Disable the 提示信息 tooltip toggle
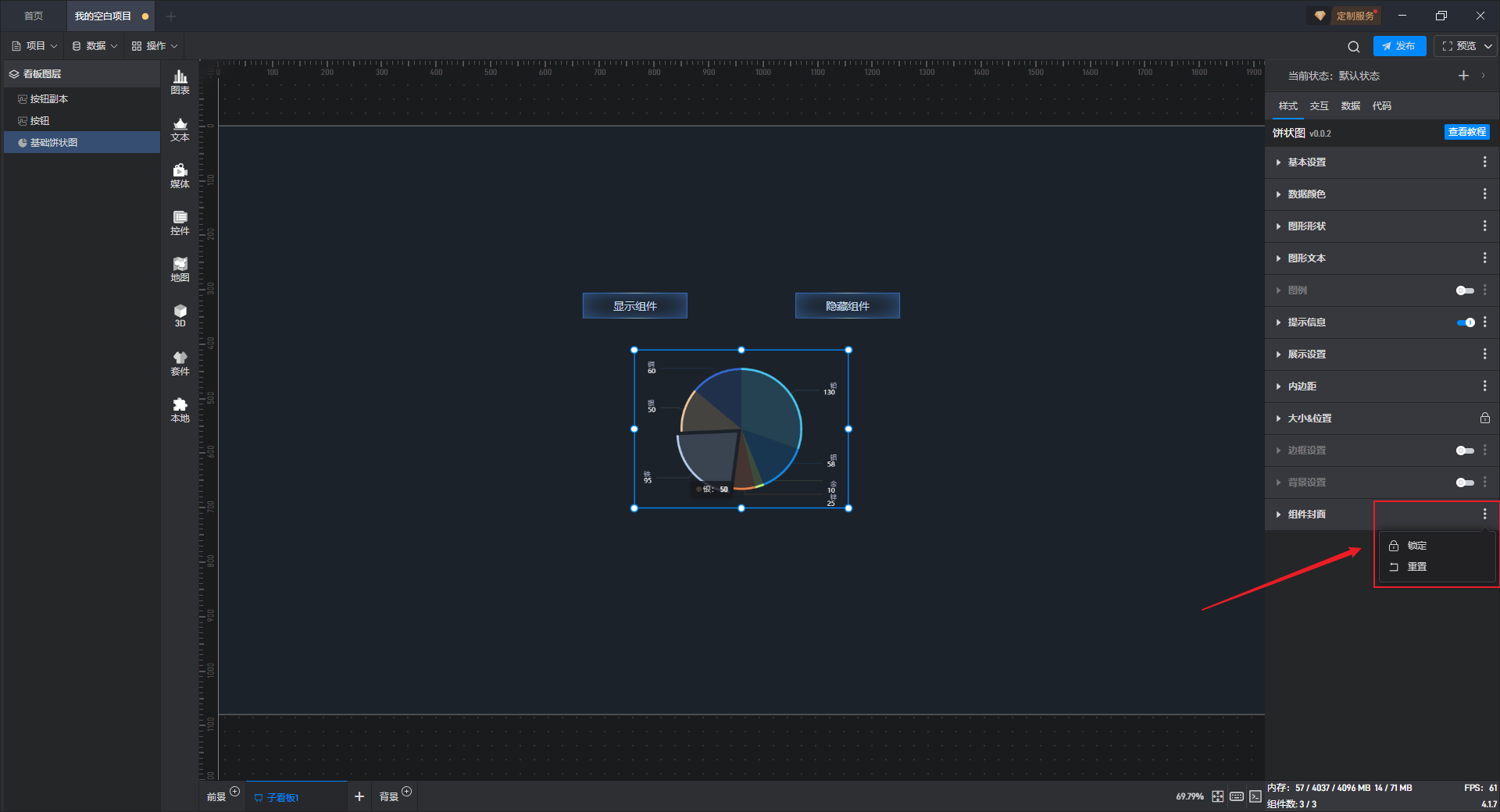 coord(1465,322)
